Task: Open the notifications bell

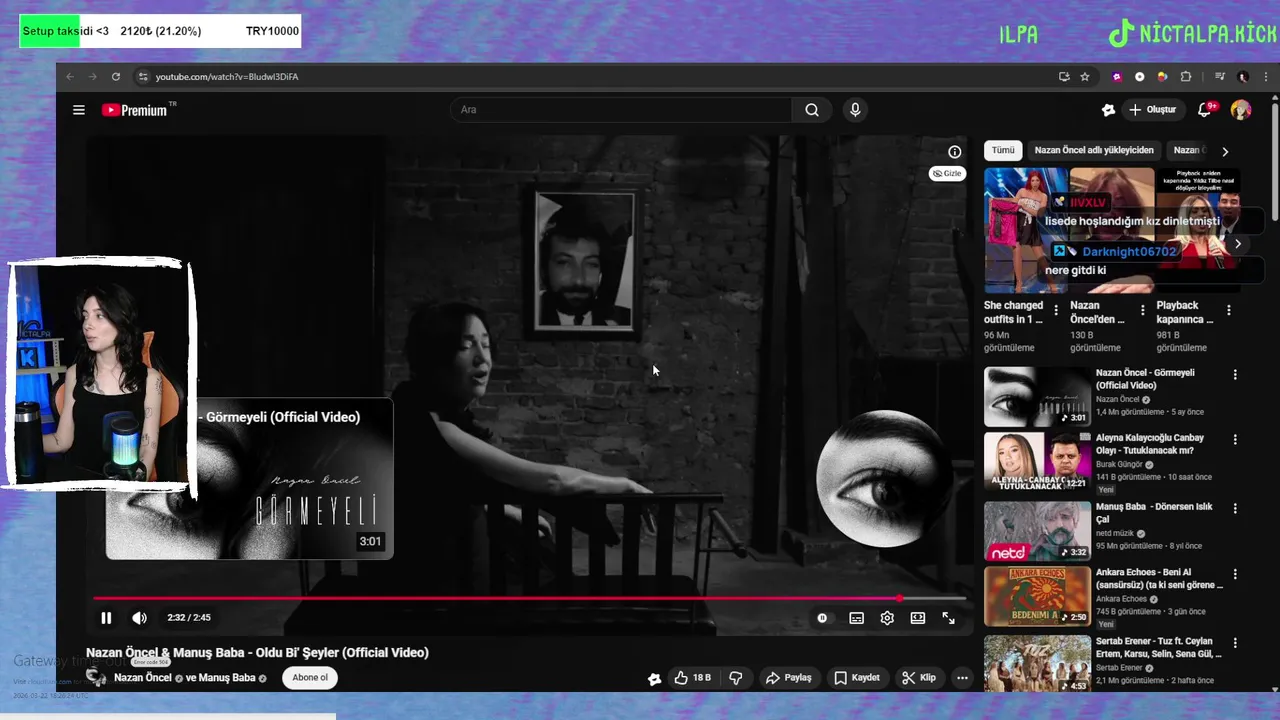Action: [1205, 110]
